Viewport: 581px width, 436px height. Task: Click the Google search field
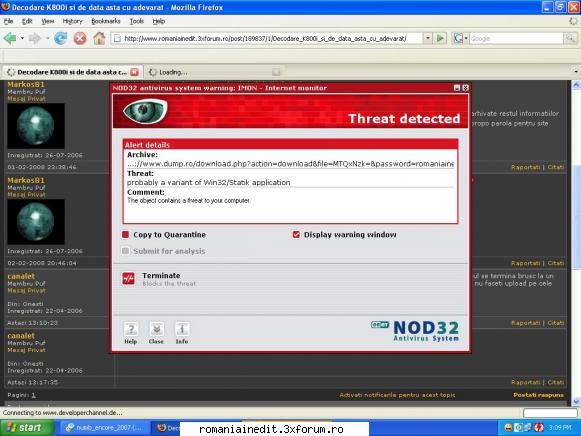[x=517, y=38]
